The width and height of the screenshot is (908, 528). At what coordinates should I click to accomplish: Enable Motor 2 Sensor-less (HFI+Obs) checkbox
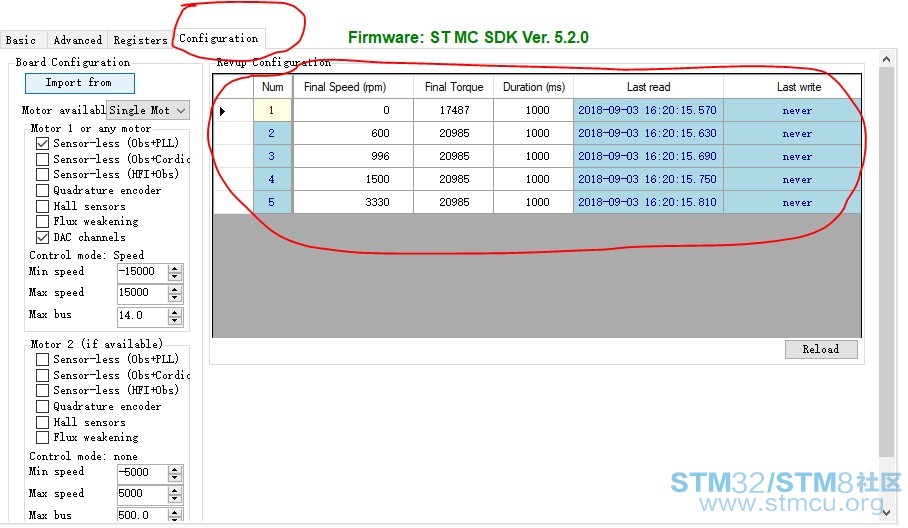(42, 391)
